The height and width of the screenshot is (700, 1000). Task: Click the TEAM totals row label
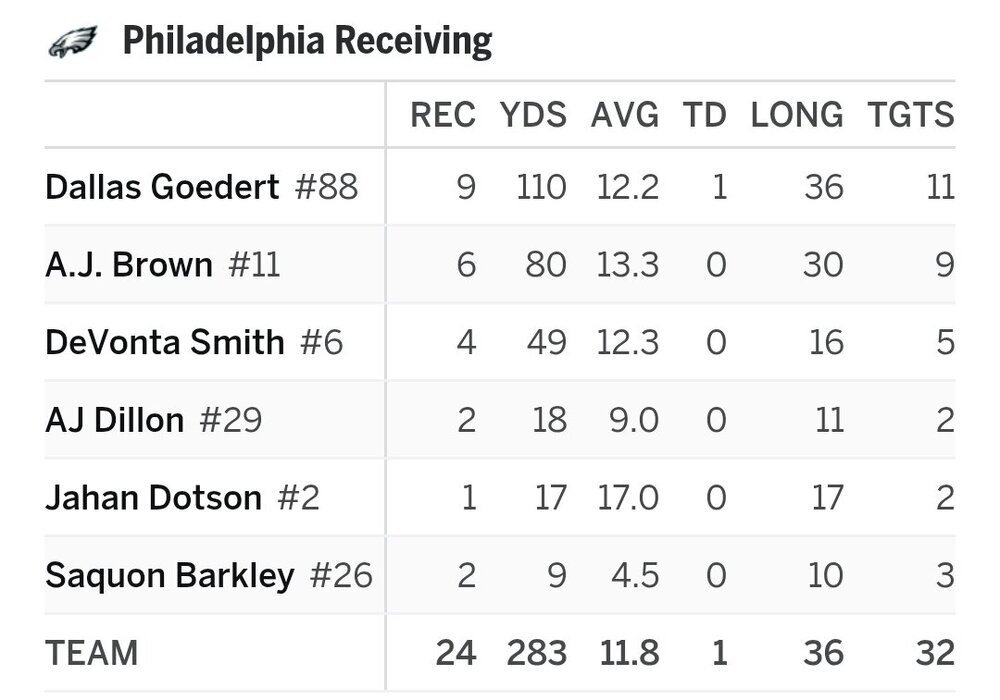tap(92, 653)
